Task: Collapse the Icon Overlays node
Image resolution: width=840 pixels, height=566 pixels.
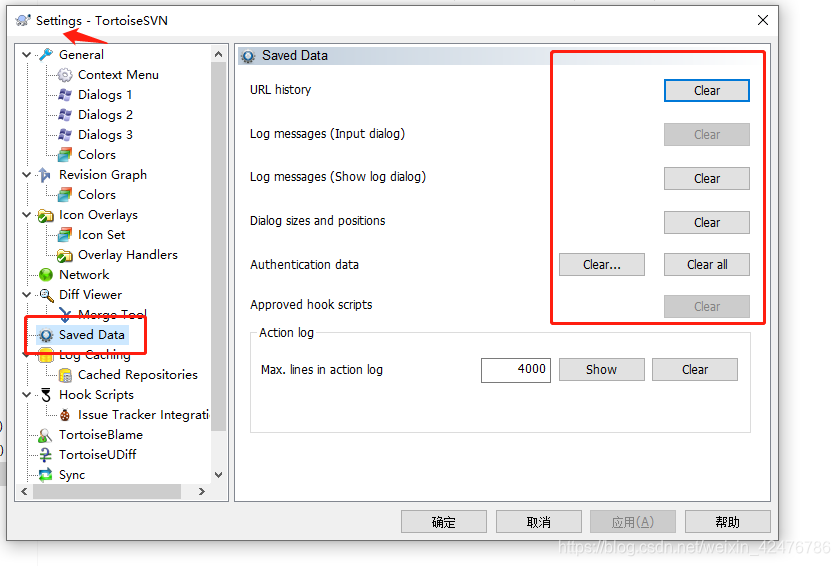Action: point(26,215)
